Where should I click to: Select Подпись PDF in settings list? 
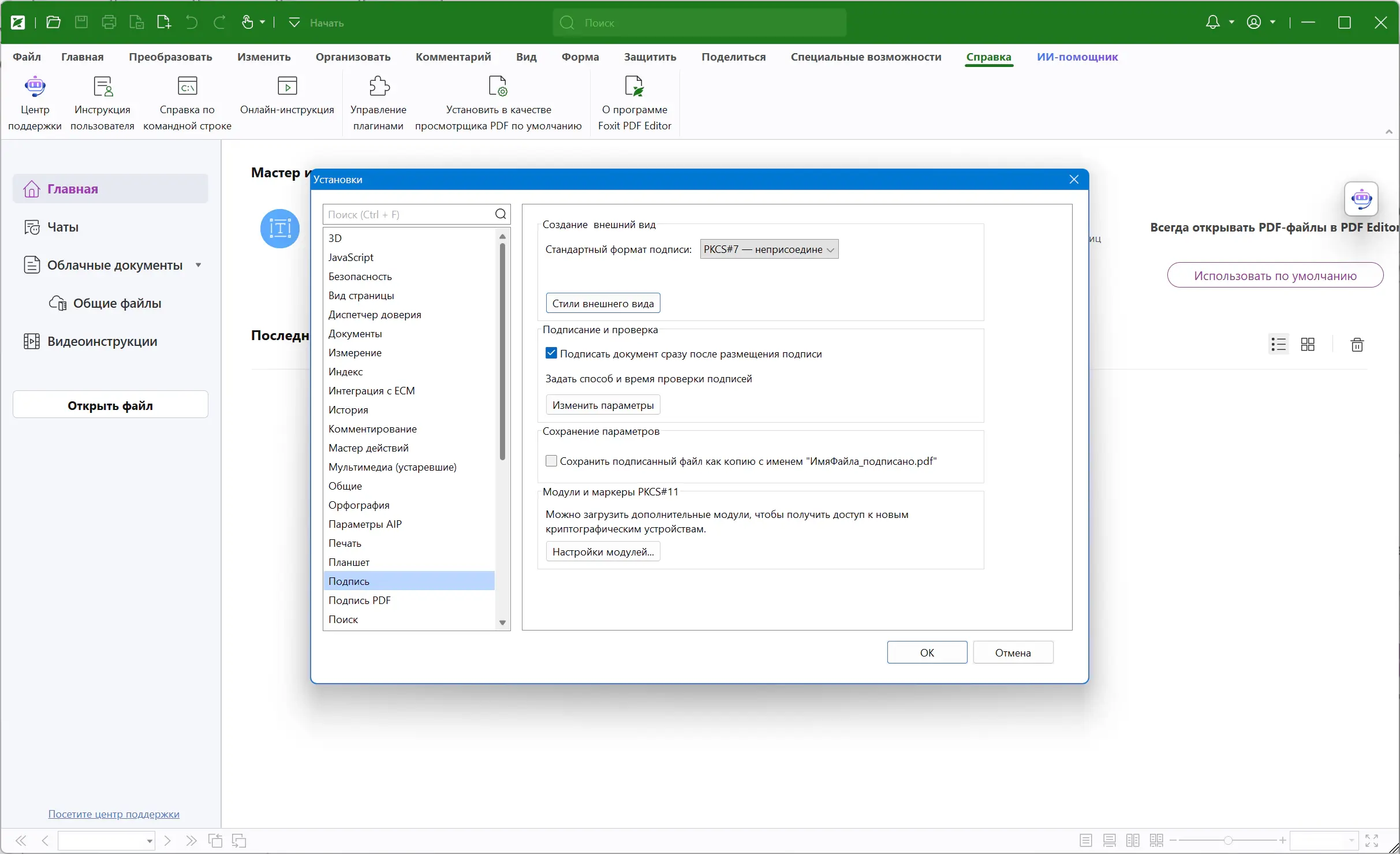[359, 601]
